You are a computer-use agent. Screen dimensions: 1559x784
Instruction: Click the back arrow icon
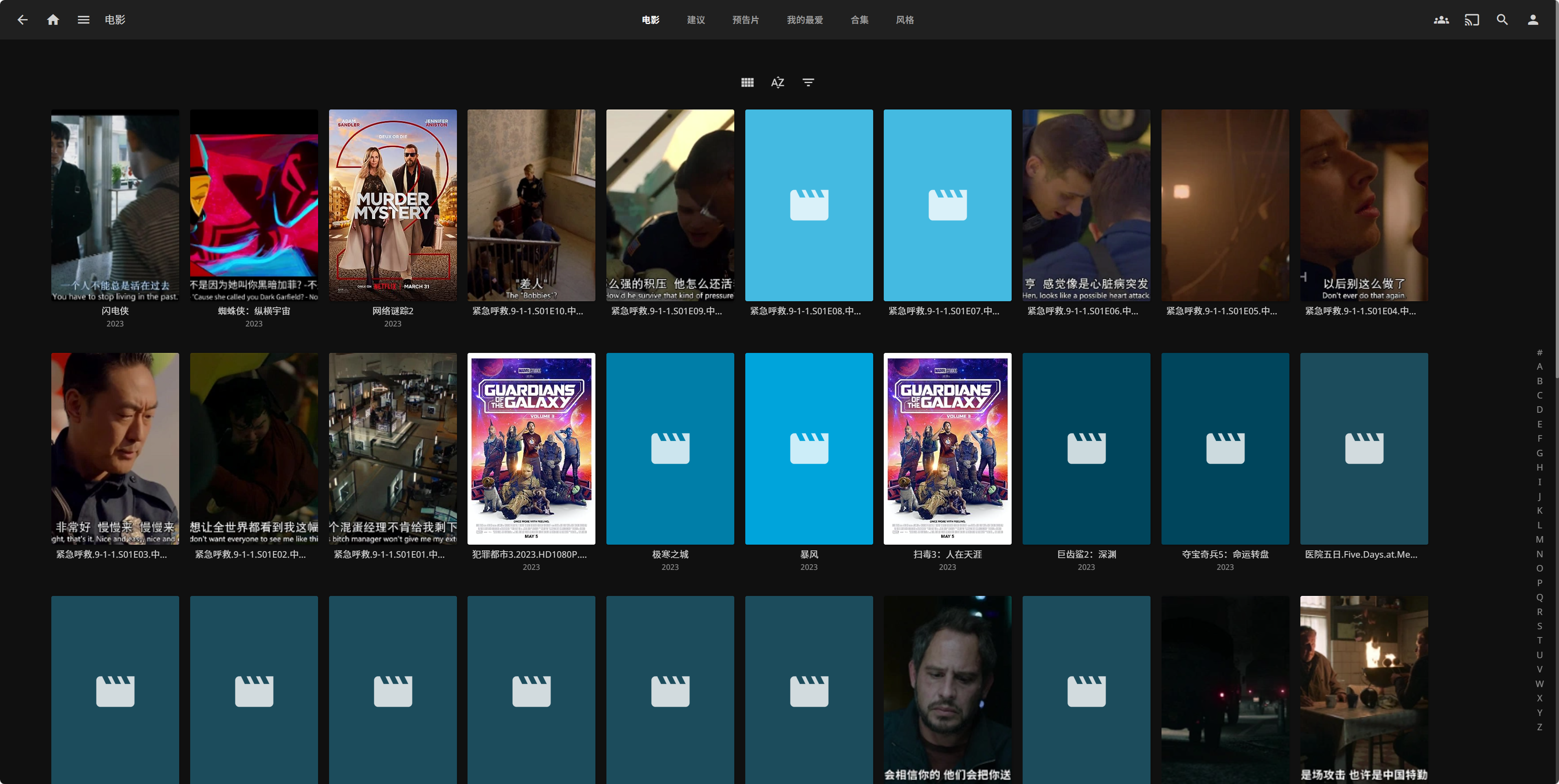coord(22,20)
